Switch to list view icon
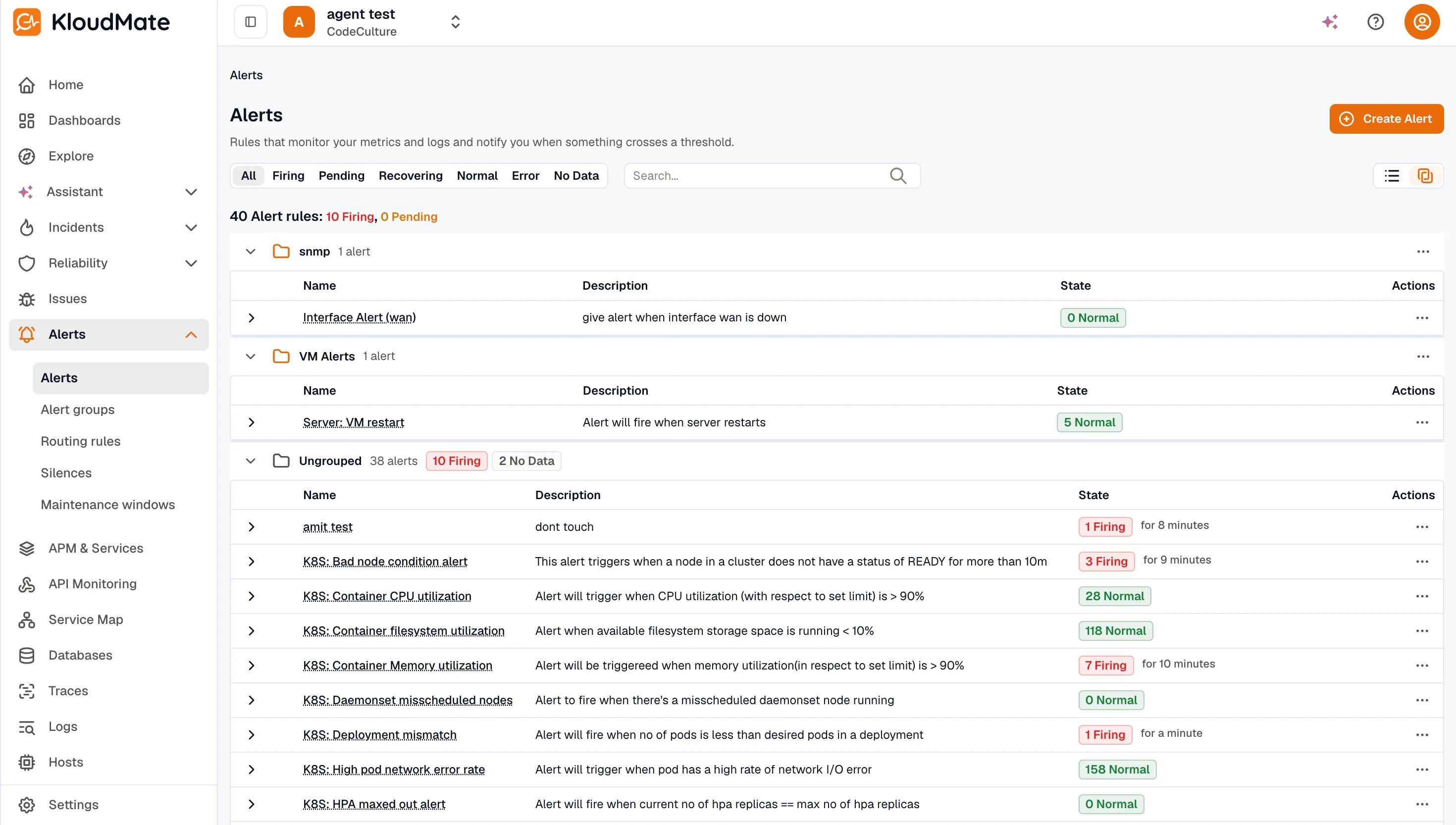 (x=1392, y=176)
